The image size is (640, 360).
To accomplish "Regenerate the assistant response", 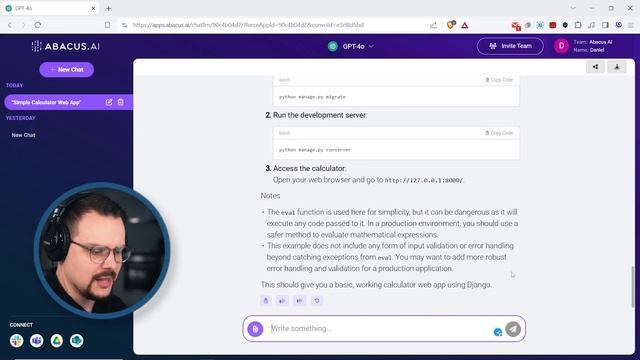I will coord(317,301).
